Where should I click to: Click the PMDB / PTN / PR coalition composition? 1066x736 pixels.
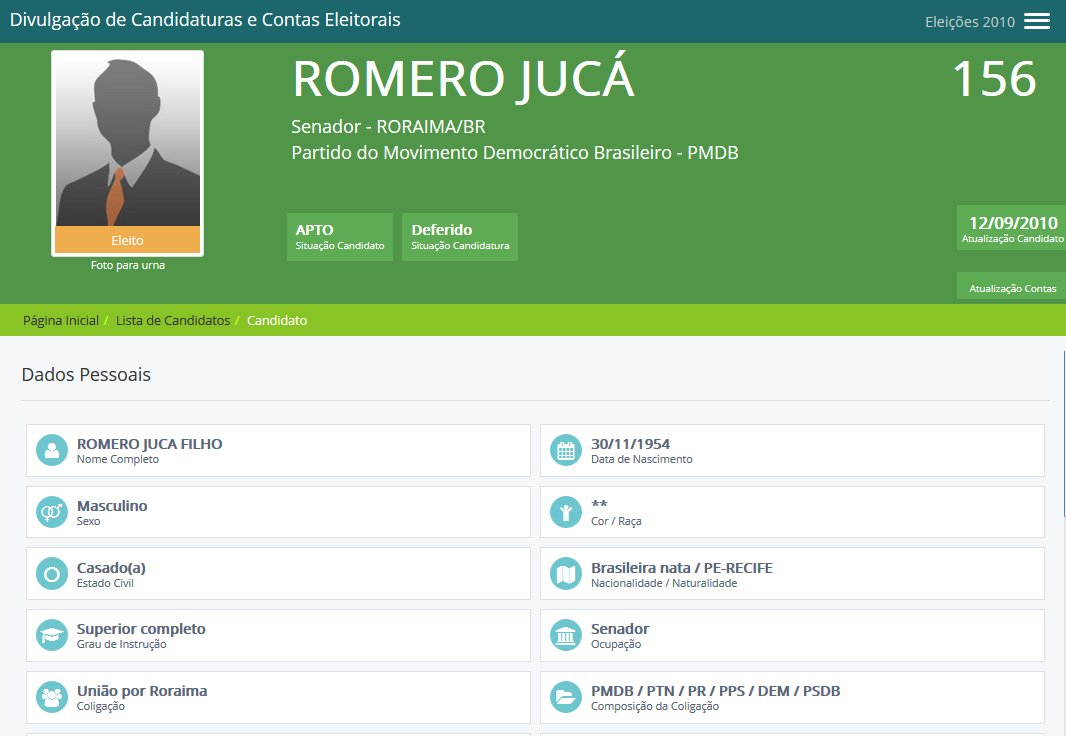coord(715,691)
